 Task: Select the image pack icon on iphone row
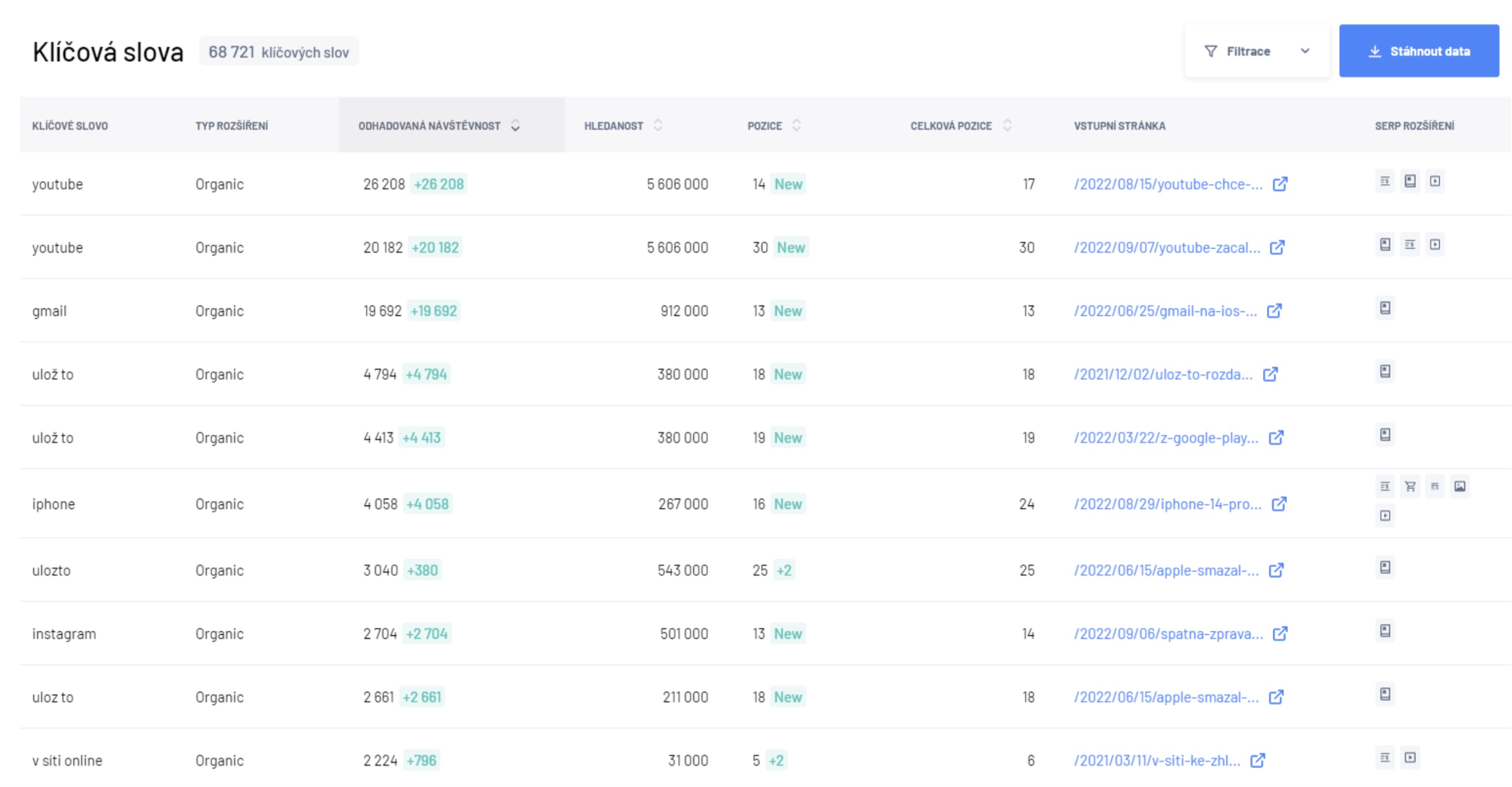[1461, 487]
